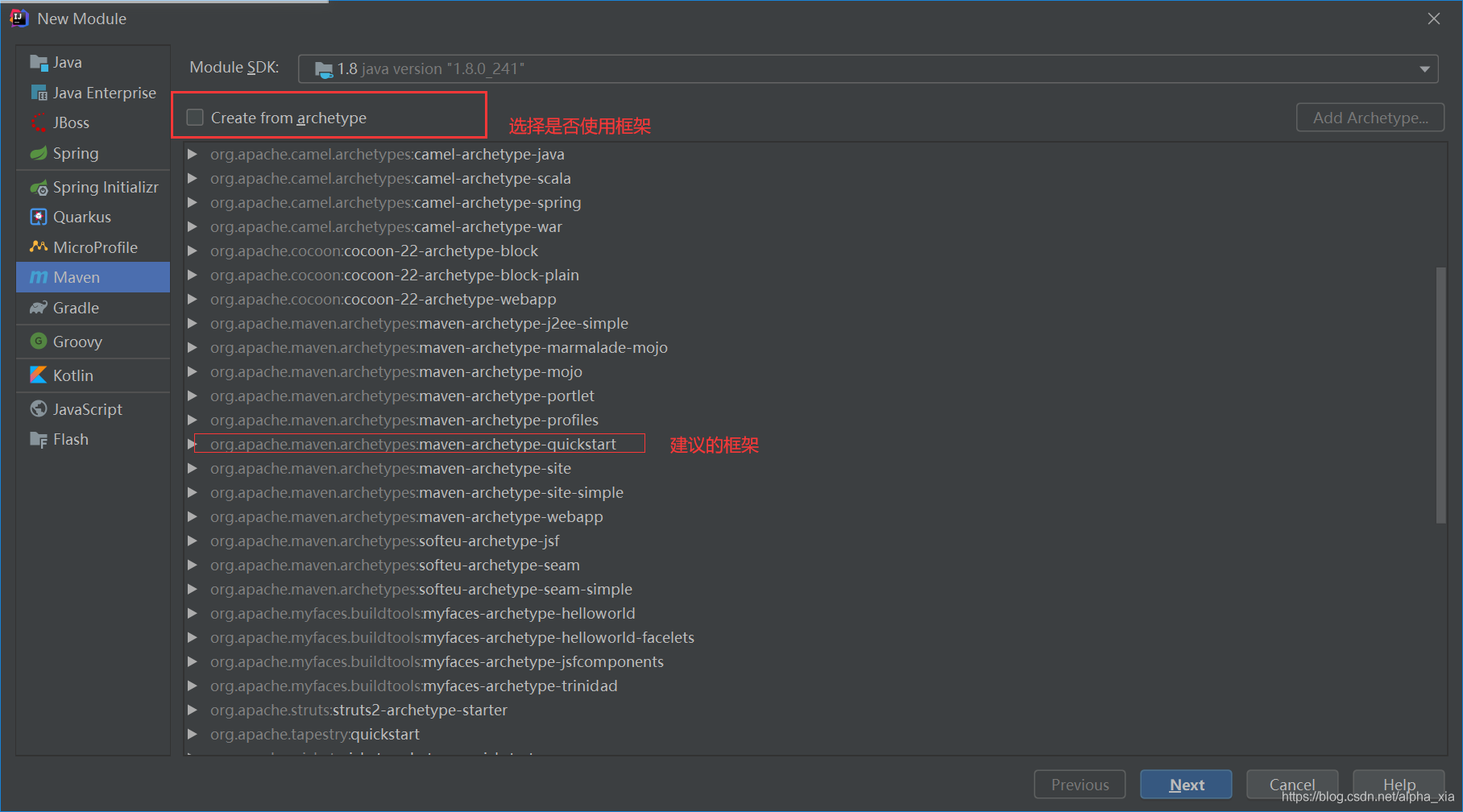The height and width of the screenshot is (812, 1463).
Task: Select Kotlin module type
Action: point(93,375)
